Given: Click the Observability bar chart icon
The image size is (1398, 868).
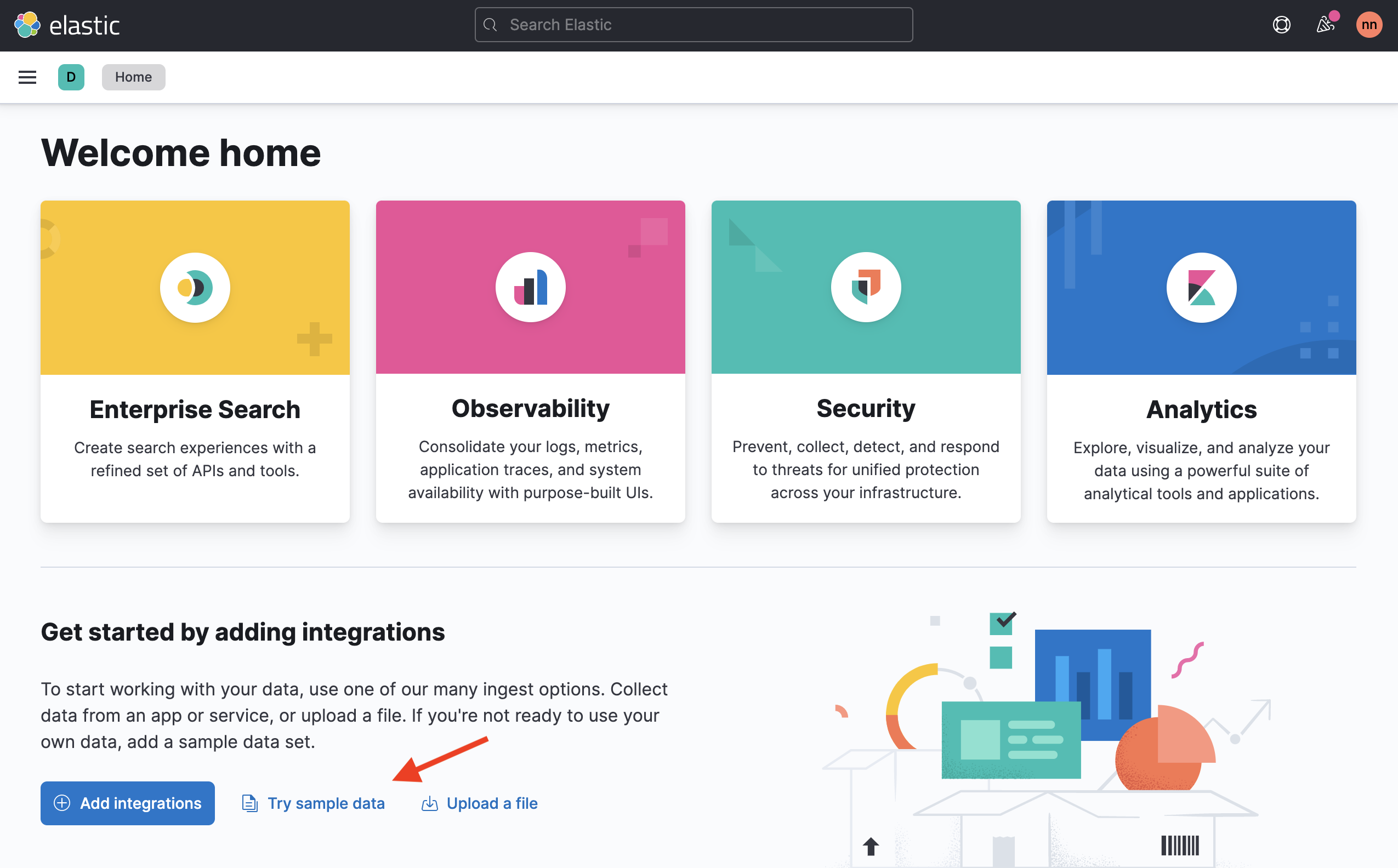Looking at the screenshot, I should (x=531, y=287).
